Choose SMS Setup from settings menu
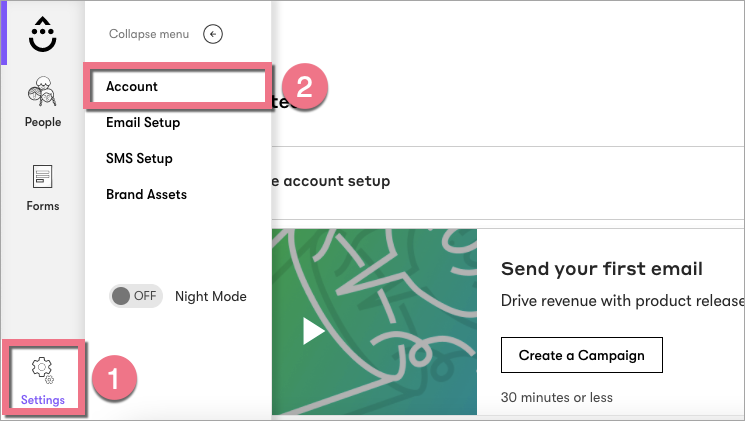 [x=139, y=159]
